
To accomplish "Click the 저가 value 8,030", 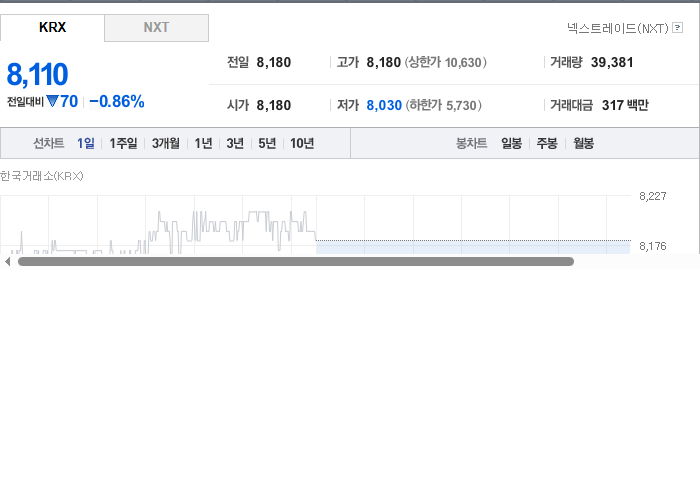I will 384,105.
